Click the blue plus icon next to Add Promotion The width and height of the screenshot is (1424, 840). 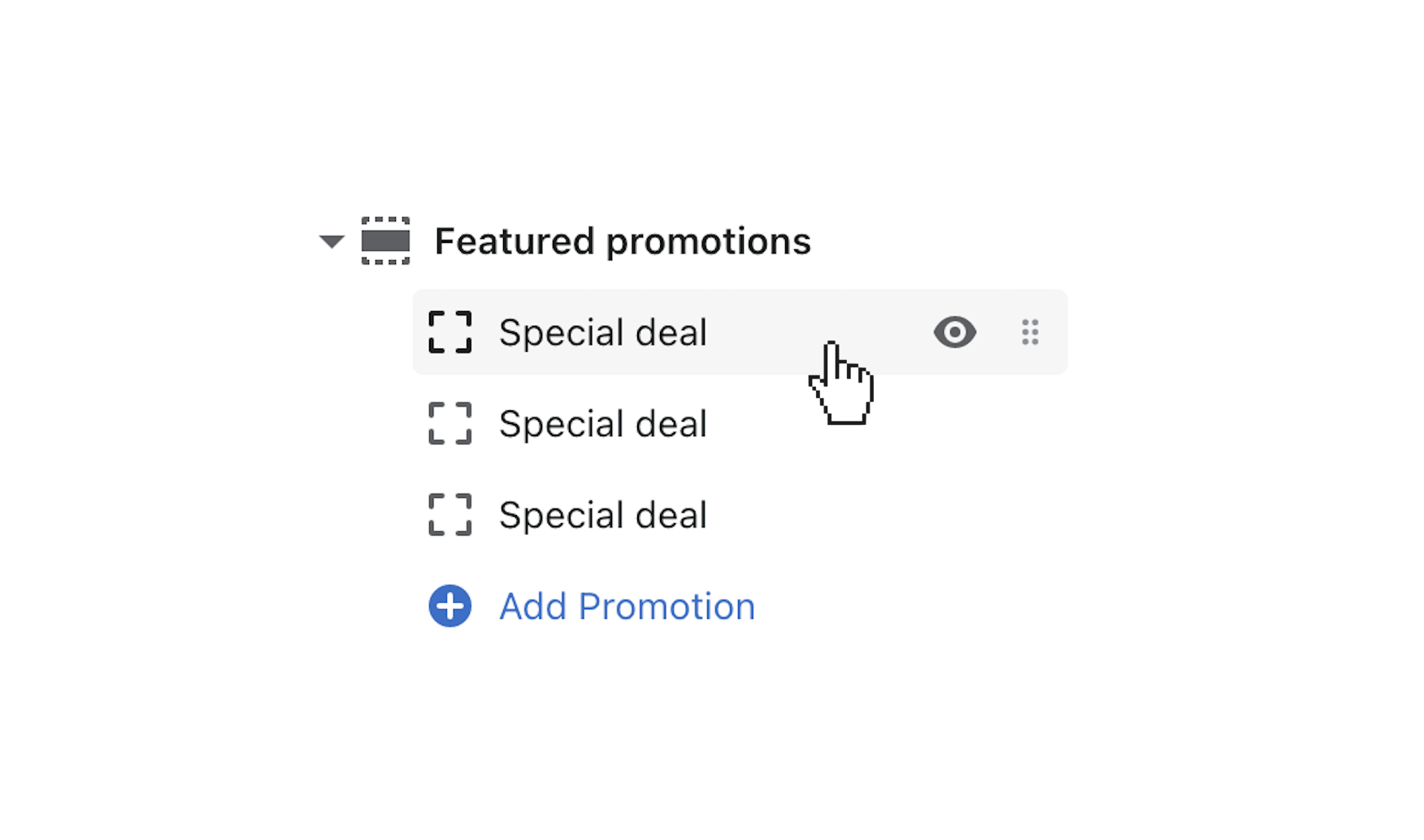coord(449,605)
